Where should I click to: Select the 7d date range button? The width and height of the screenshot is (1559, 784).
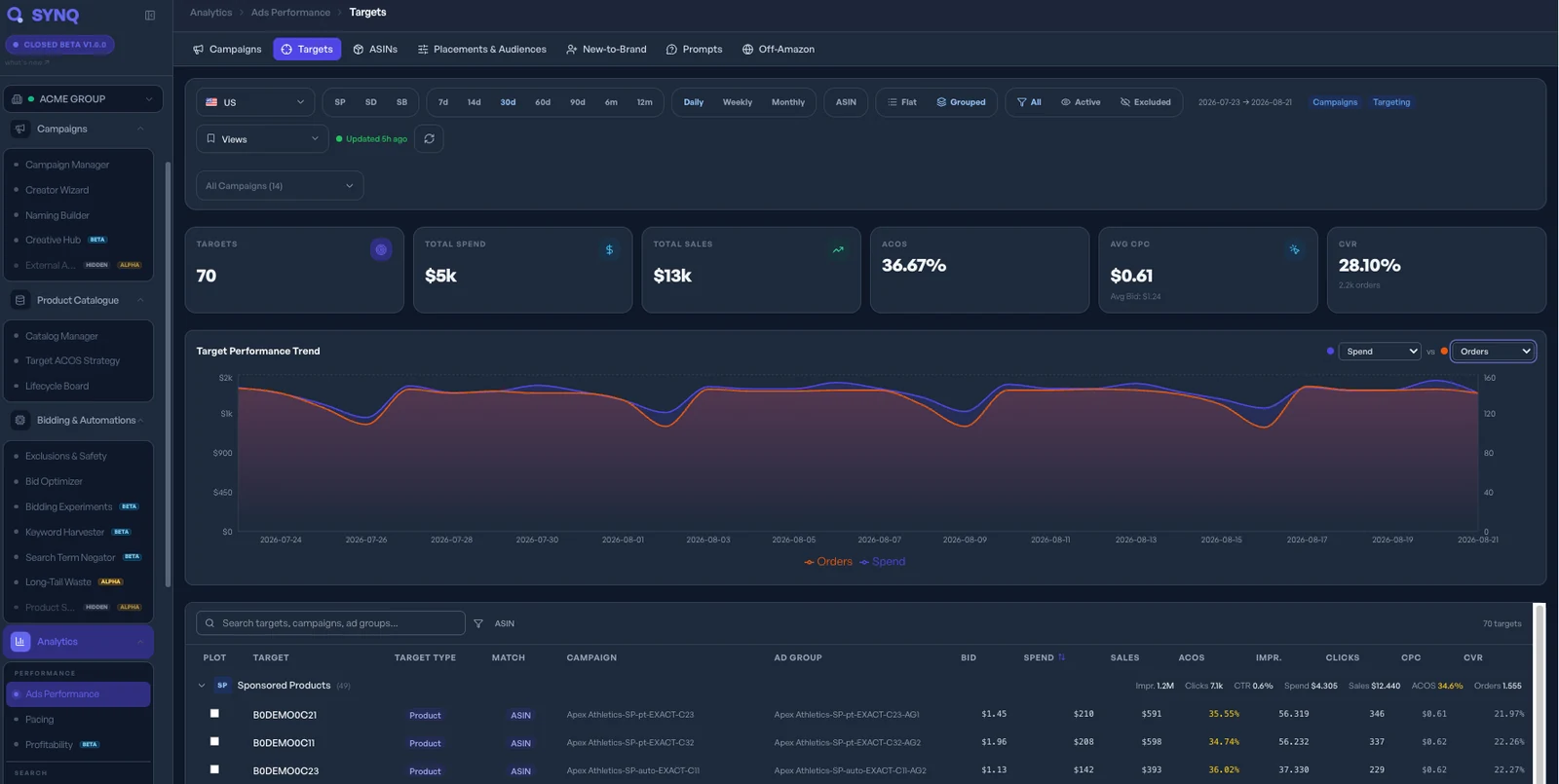tap(443, 102)
